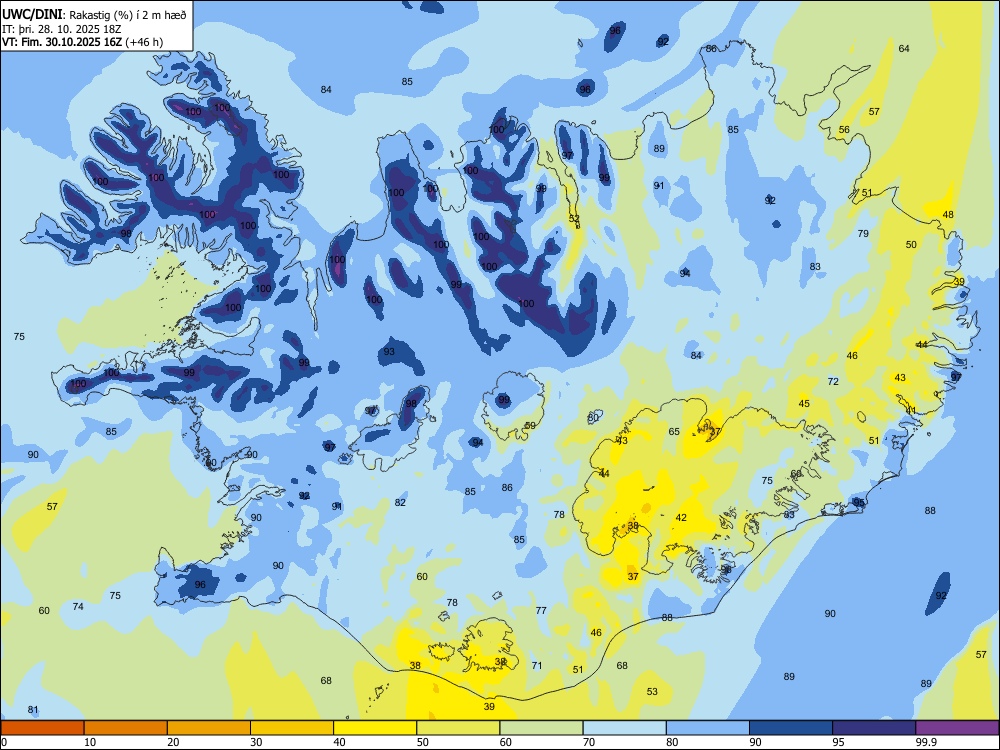This screenshot has height=750, width=1000.
Task: Click the legend tick label '95'
Action: pyautogui.click(x=839, y=742)
